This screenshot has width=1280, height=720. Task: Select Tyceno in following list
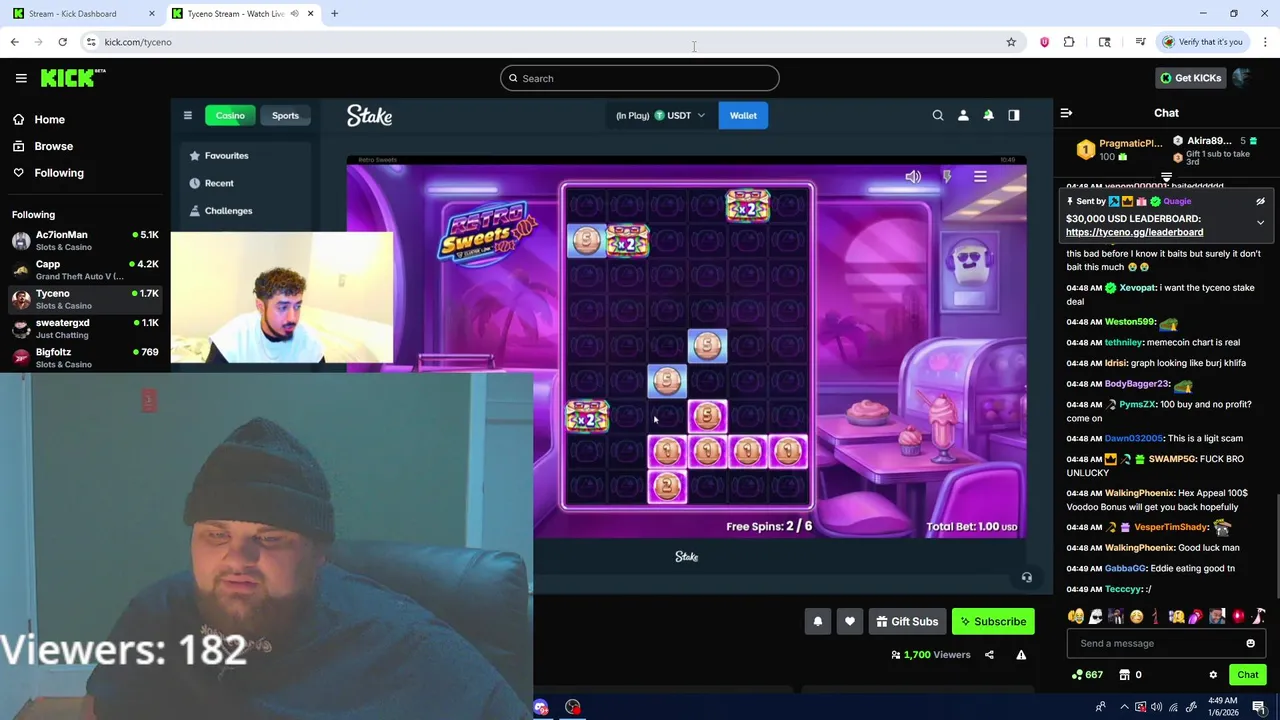[85, 299]
